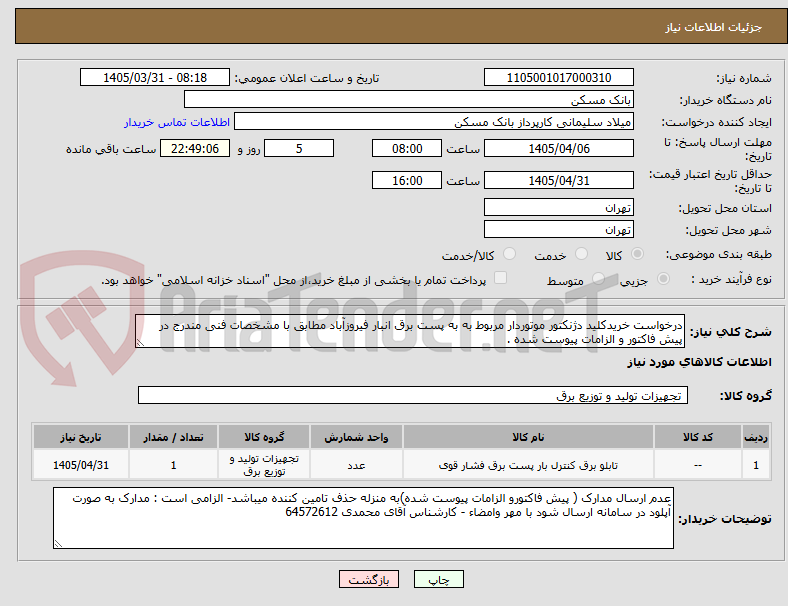Click the need number field 1105001017000310
Image resolution: width=788 pixels, height=606 pixels.
[558, 77]
